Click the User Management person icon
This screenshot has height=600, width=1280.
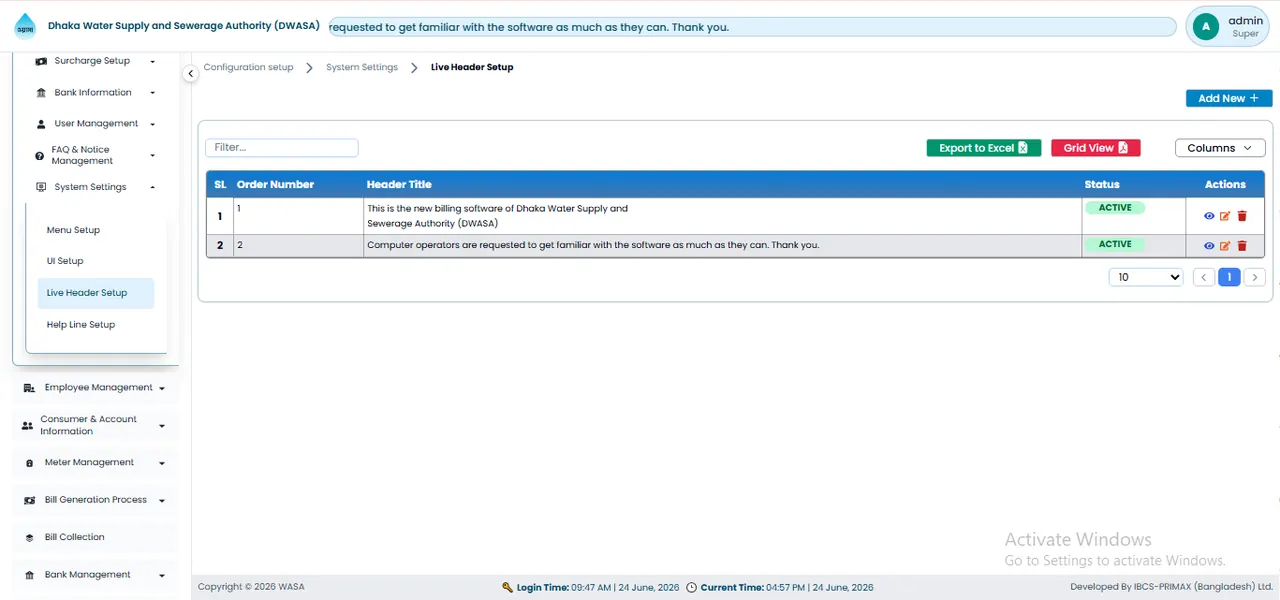41,124
